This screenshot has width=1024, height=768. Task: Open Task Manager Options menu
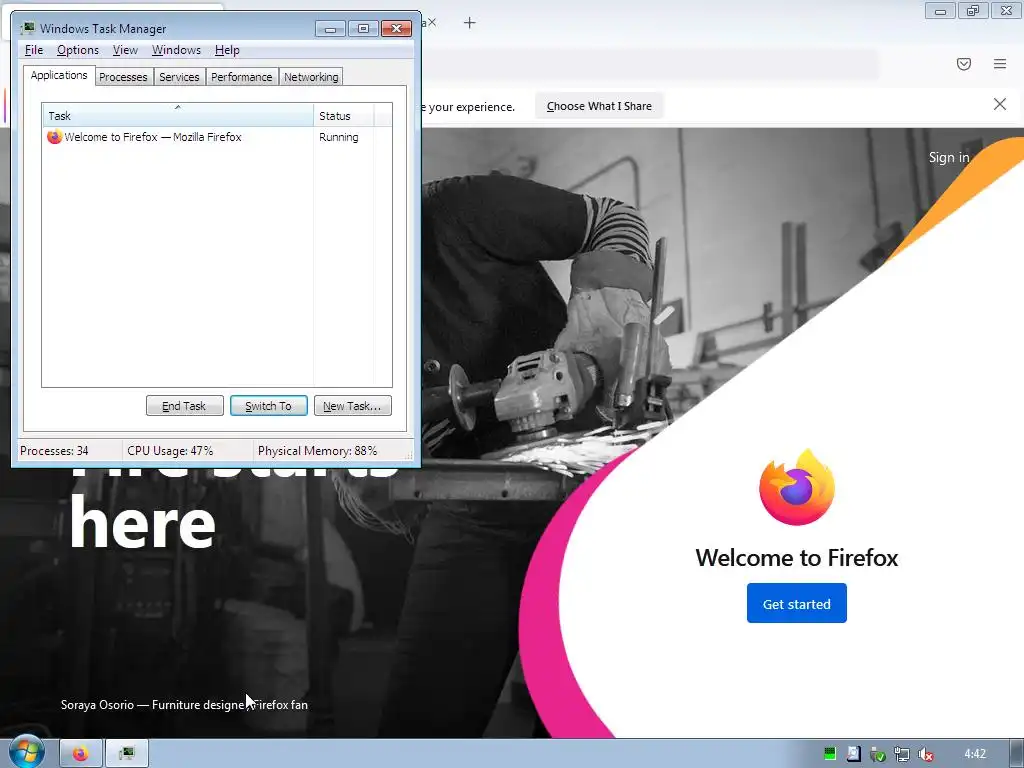tap(78, 50)
